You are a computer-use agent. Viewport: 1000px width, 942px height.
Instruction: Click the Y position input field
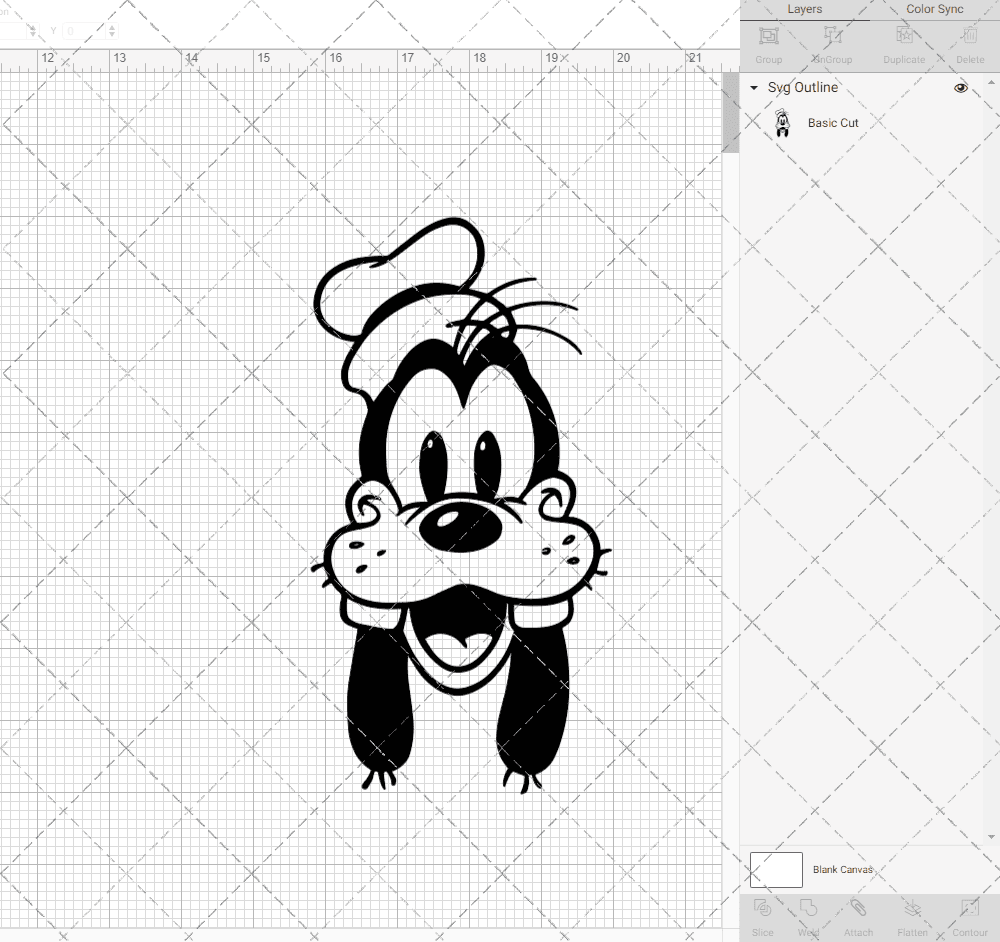pos(85,30)
